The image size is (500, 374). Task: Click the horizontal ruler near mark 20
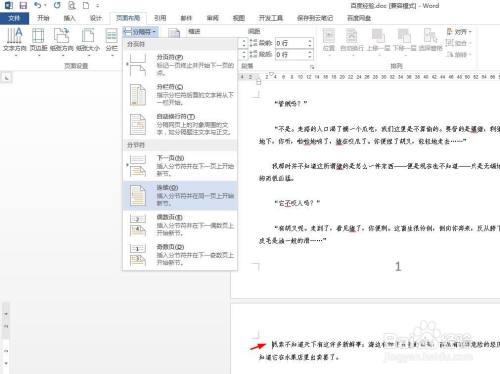coord(342,77)
